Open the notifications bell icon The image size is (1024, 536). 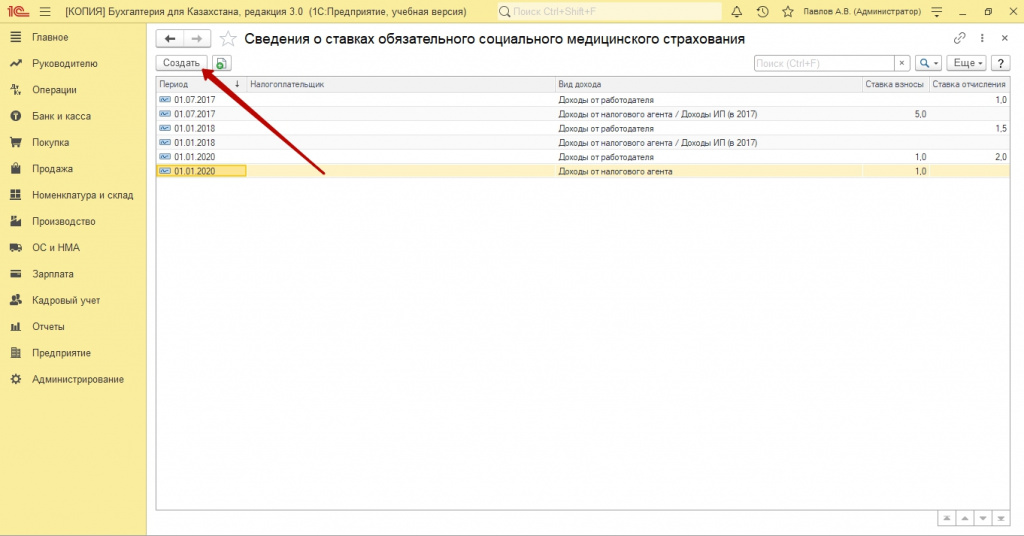point(737,12)
